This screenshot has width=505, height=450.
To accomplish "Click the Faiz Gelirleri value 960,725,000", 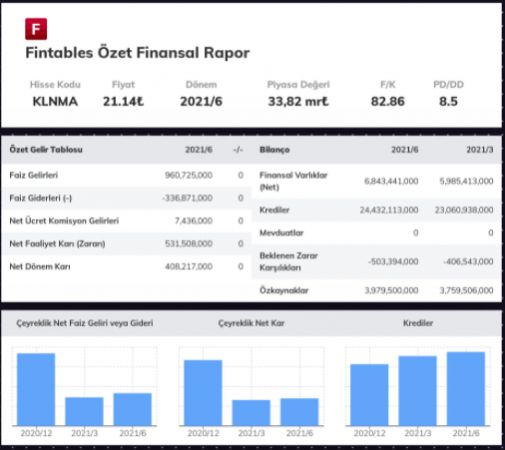I will pos(189,175).
